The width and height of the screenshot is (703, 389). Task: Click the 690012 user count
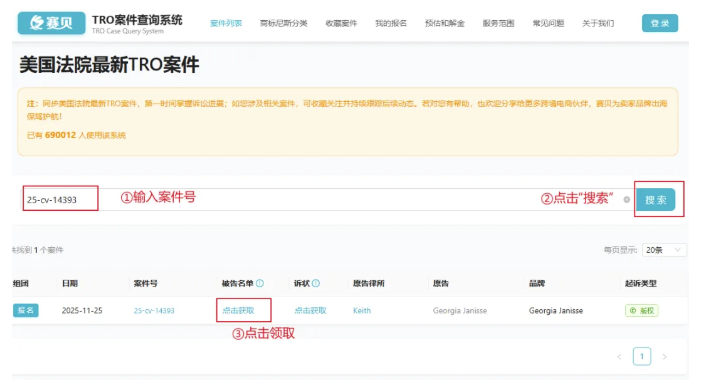[x=61, y=135]
